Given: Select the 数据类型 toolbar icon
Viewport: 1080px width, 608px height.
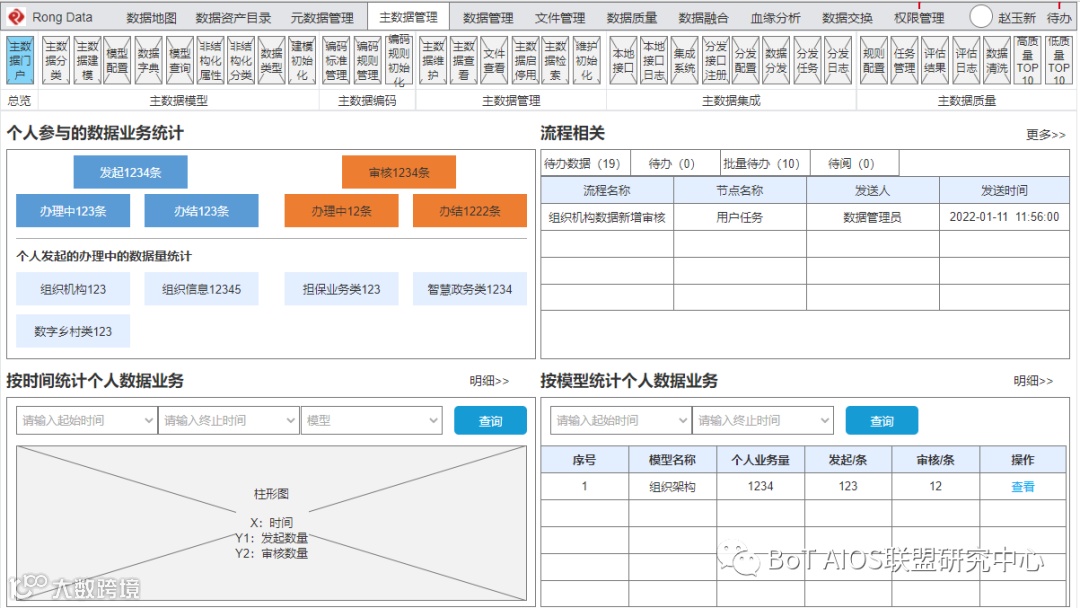Looking at the screenshot, I should click(271, 61).
